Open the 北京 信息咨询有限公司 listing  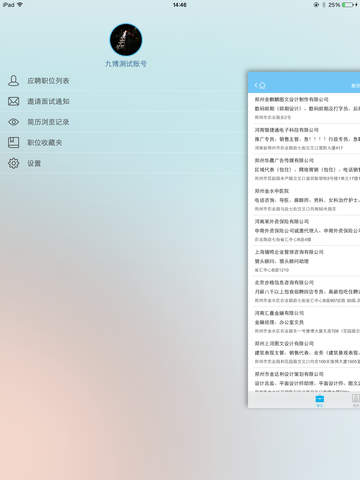pyautogui.click(x=304, y=292)
